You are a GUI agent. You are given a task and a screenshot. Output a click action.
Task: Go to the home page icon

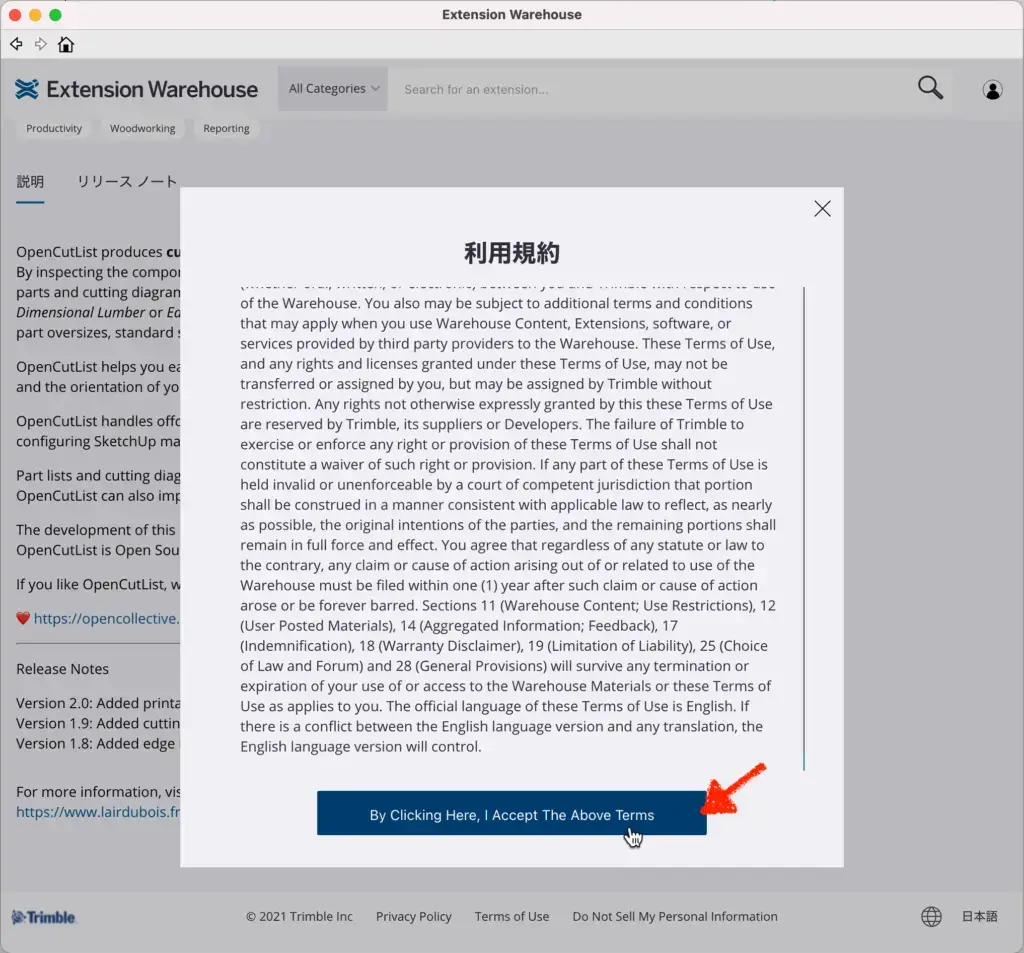(66, 44)
